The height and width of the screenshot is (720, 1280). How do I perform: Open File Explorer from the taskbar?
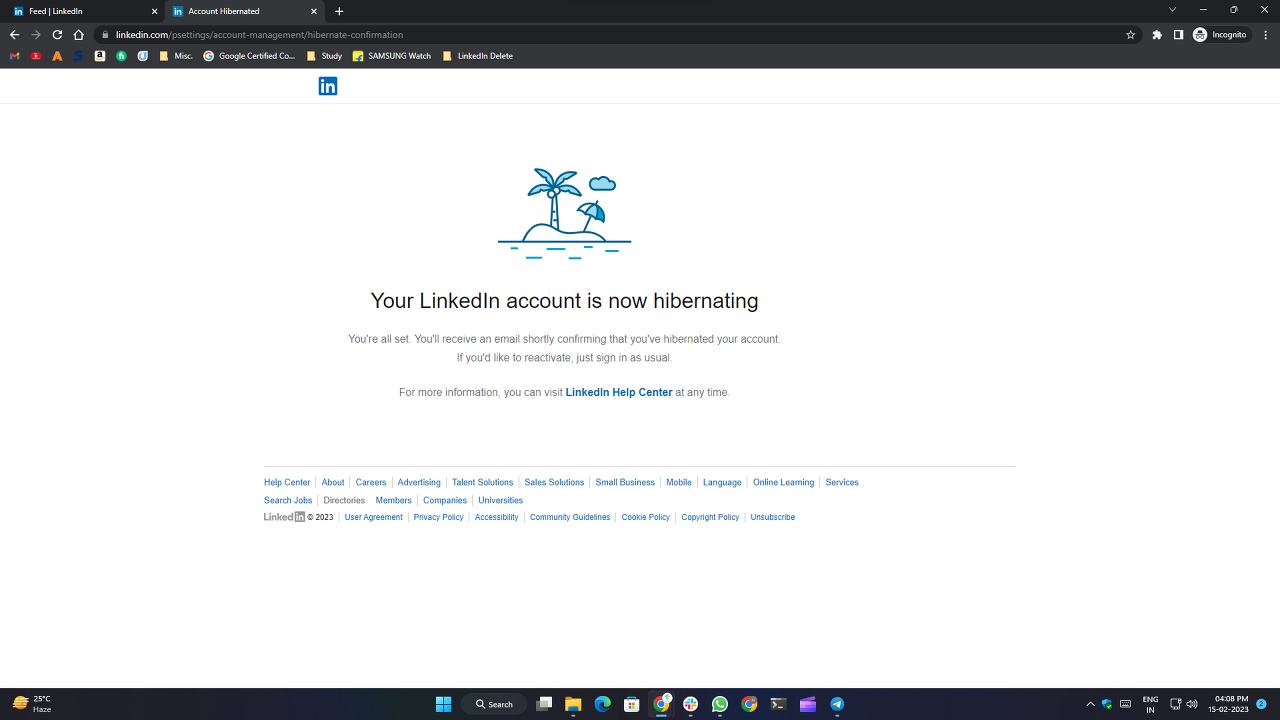573,704
